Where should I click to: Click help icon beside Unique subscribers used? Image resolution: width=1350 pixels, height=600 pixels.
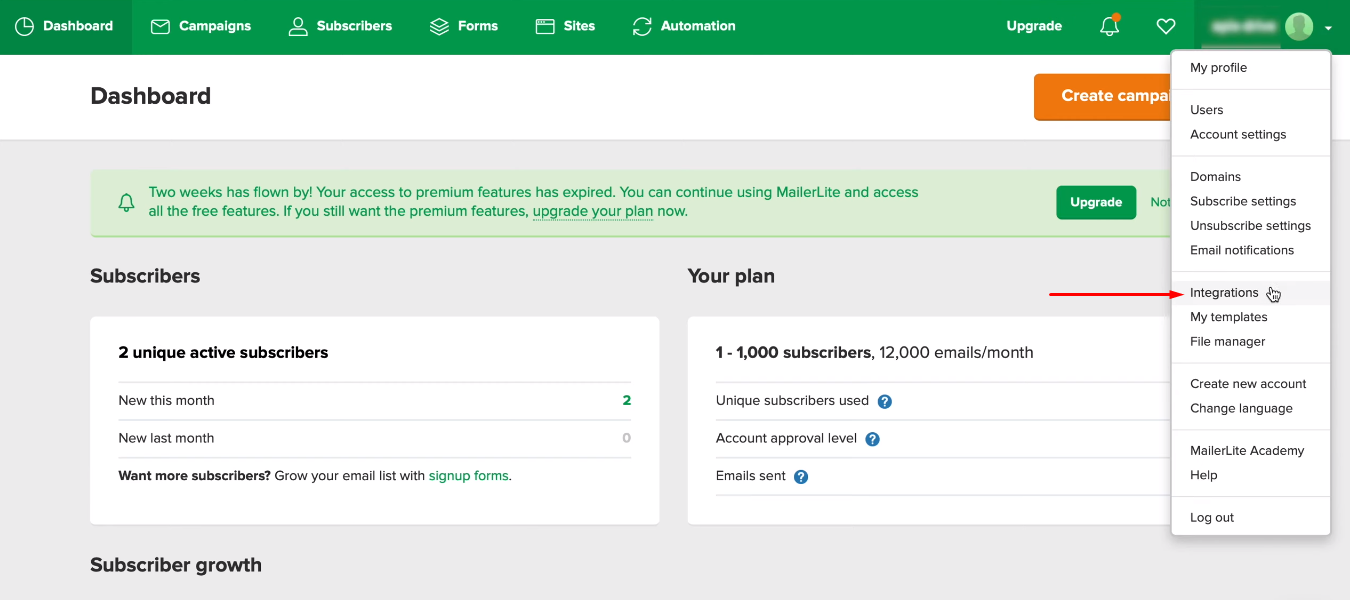click(x=884, y=401)
